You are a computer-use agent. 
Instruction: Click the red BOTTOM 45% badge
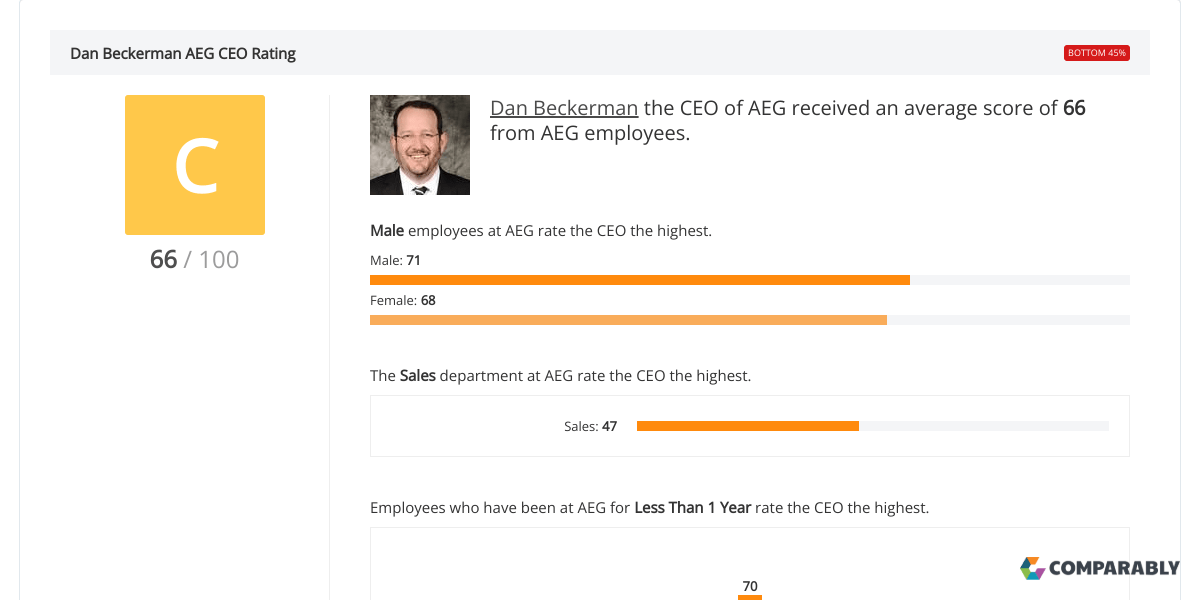(1096, 52)
